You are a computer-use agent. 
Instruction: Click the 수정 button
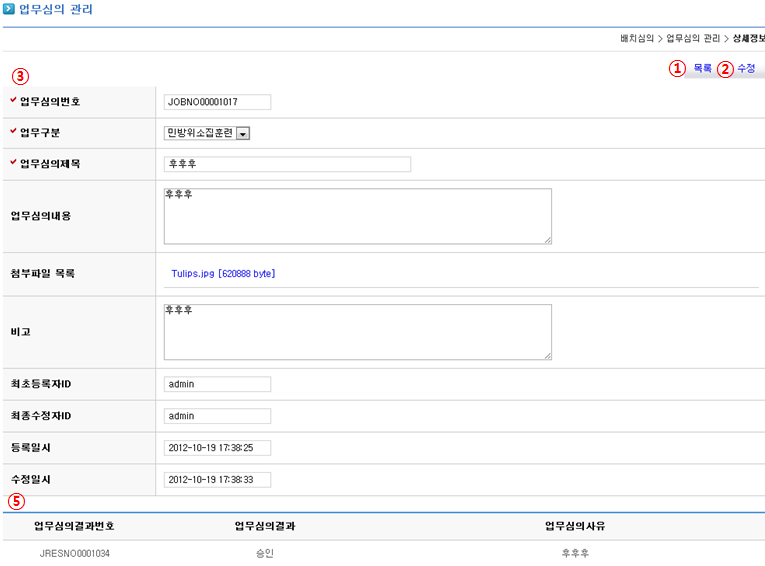pos(746,69)
